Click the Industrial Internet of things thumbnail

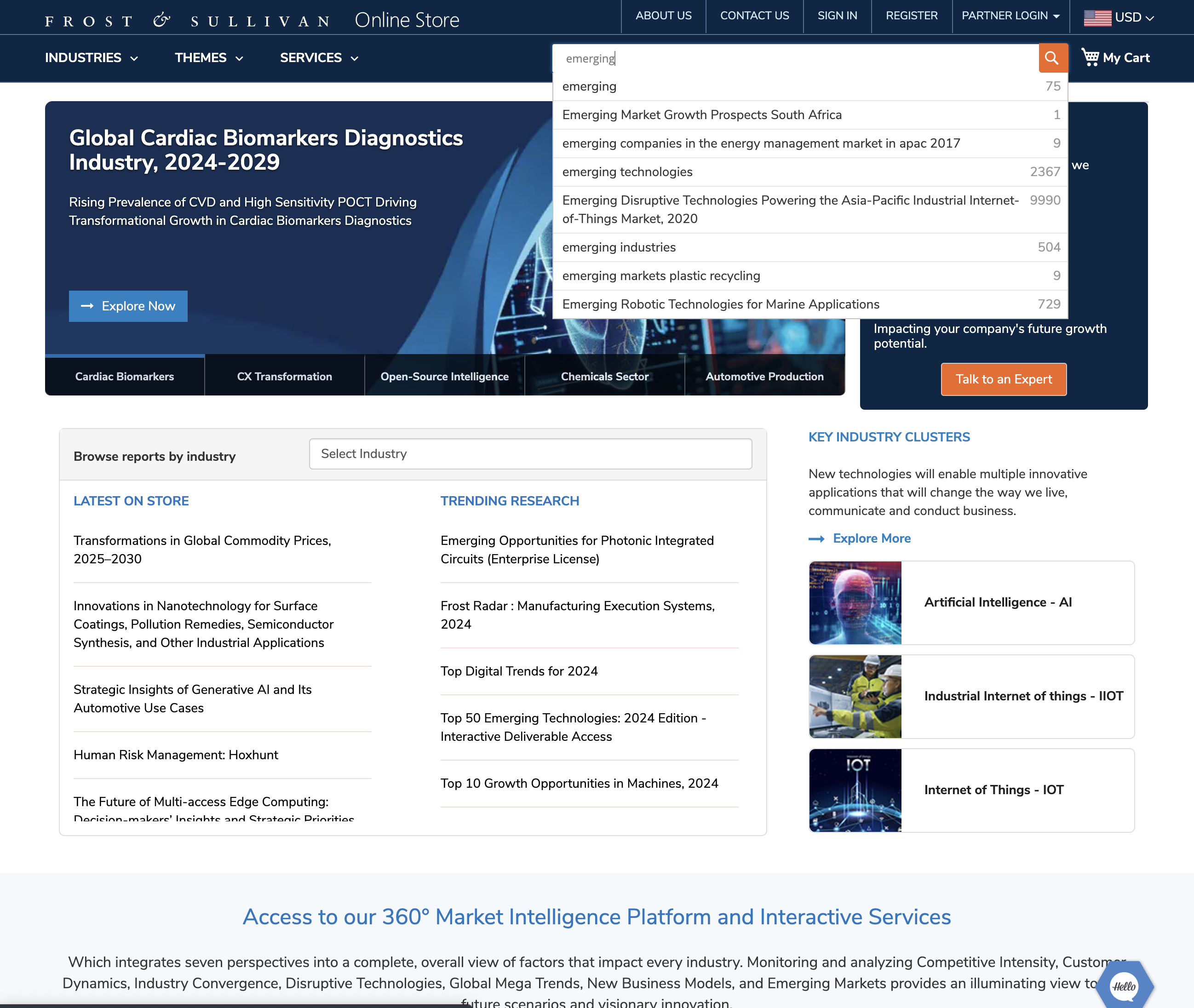pos(855,696)
